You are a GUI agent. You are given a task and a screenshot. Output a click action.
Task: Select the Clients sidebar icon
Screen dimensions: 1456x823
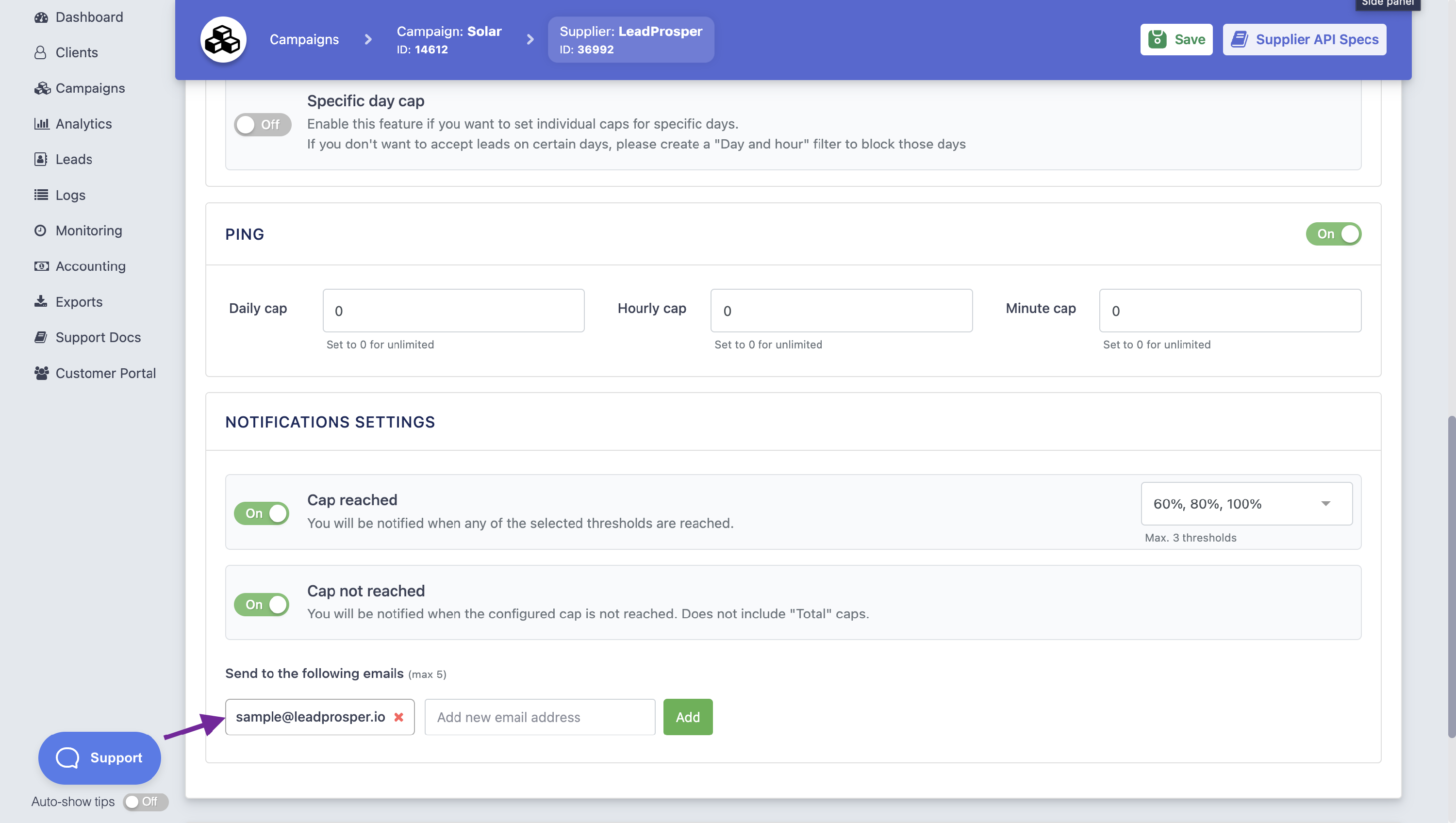click(x=40, y=52)
